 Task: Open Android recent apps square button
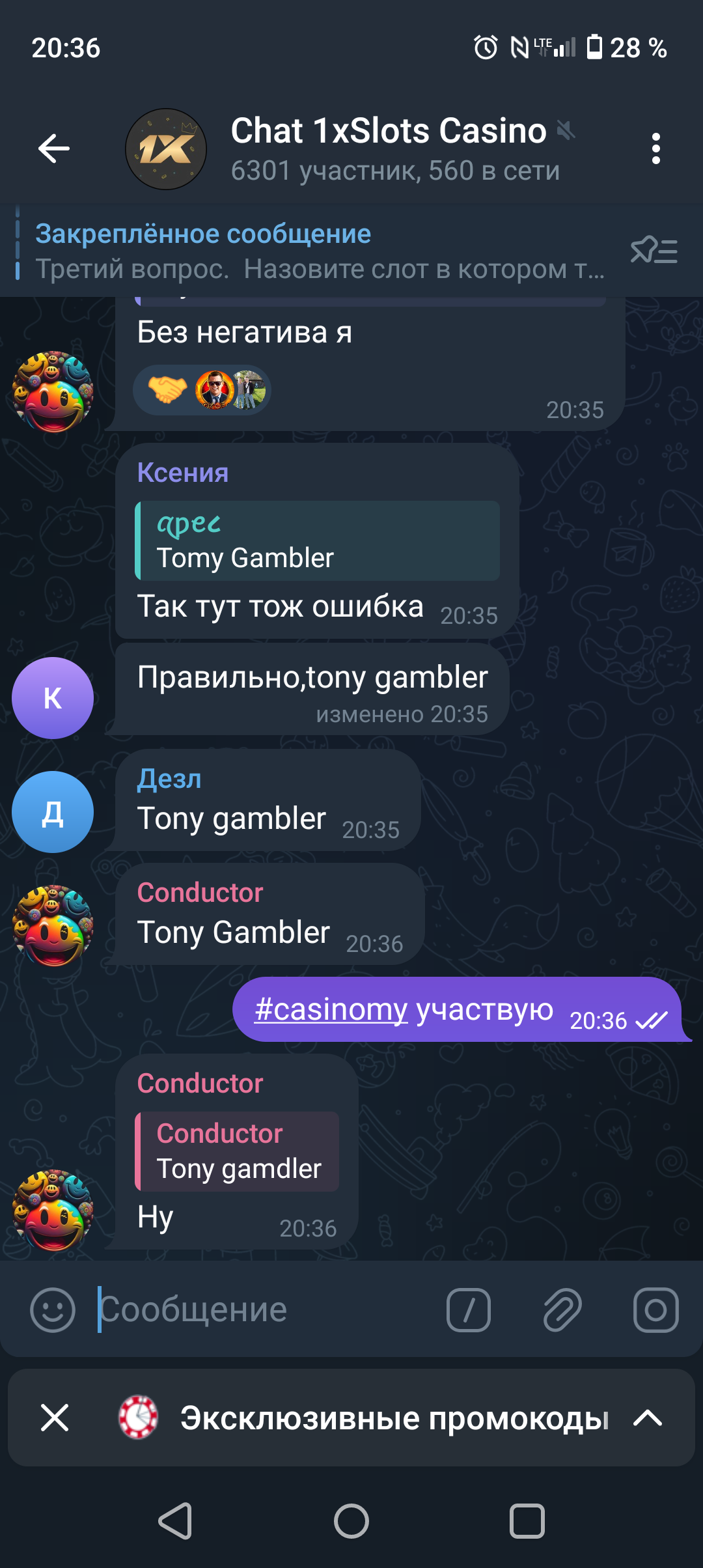click(x=527, y=1522)
